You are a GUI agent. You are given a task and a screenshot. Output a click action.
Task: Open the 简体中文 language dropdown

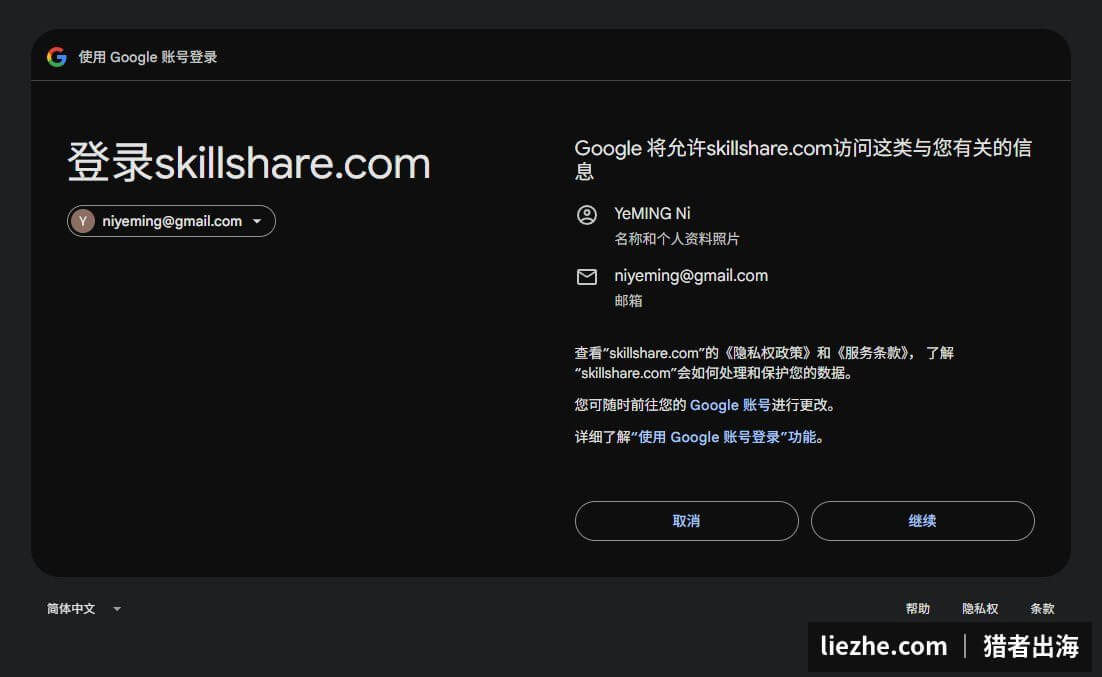tap(84, 609)
